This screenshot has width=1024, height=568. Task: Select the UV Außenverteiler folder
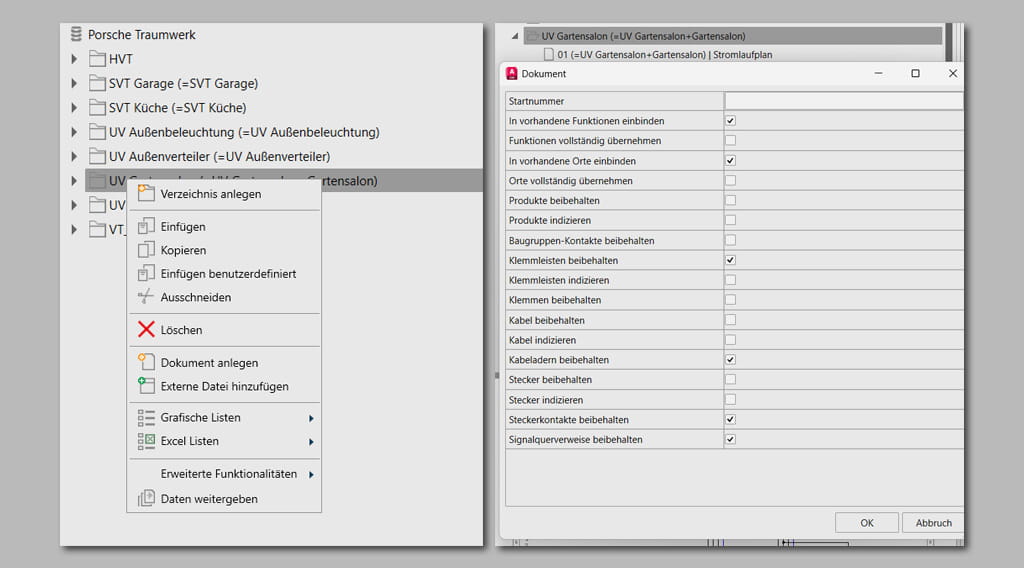click(219, 156)
